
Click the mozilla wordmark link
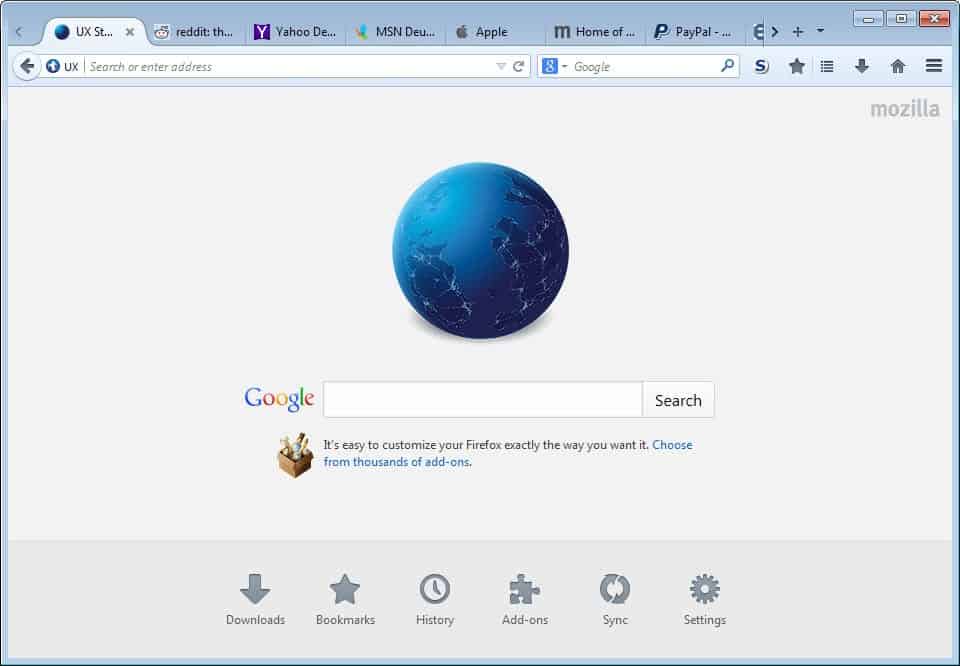904,109
